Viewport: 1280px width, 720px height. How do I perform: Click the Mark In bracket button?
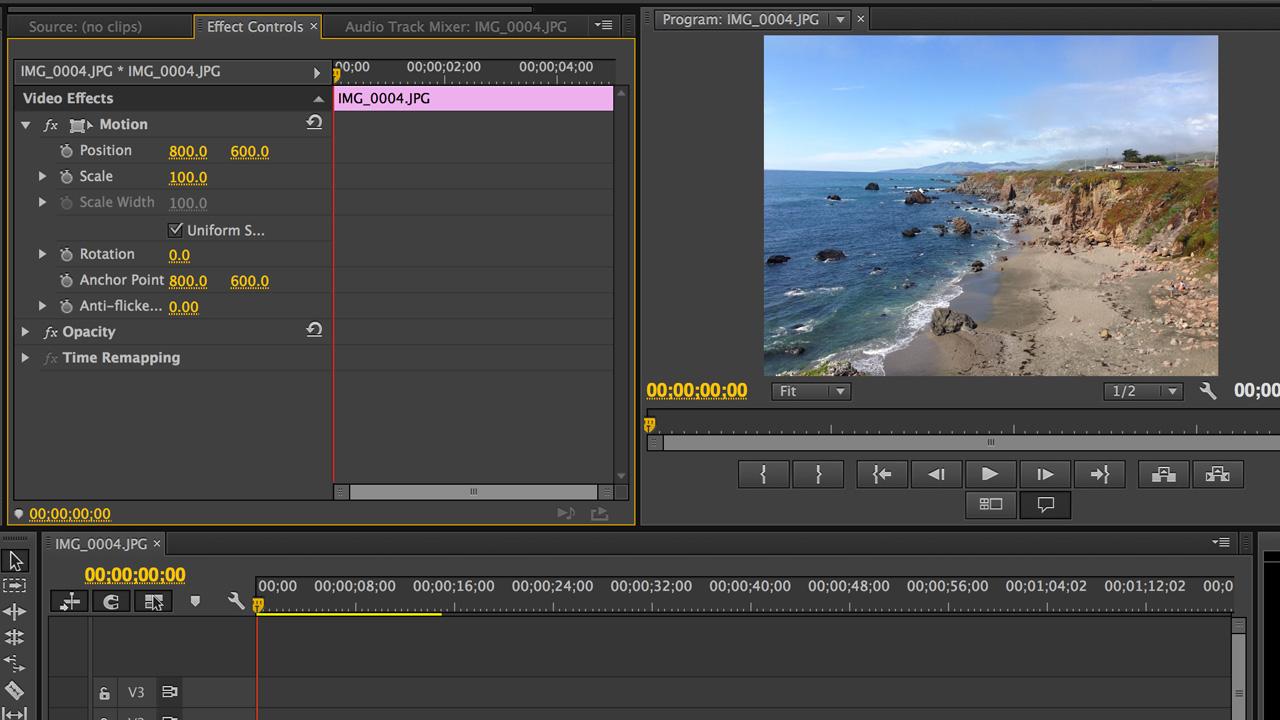click(763, 475)
